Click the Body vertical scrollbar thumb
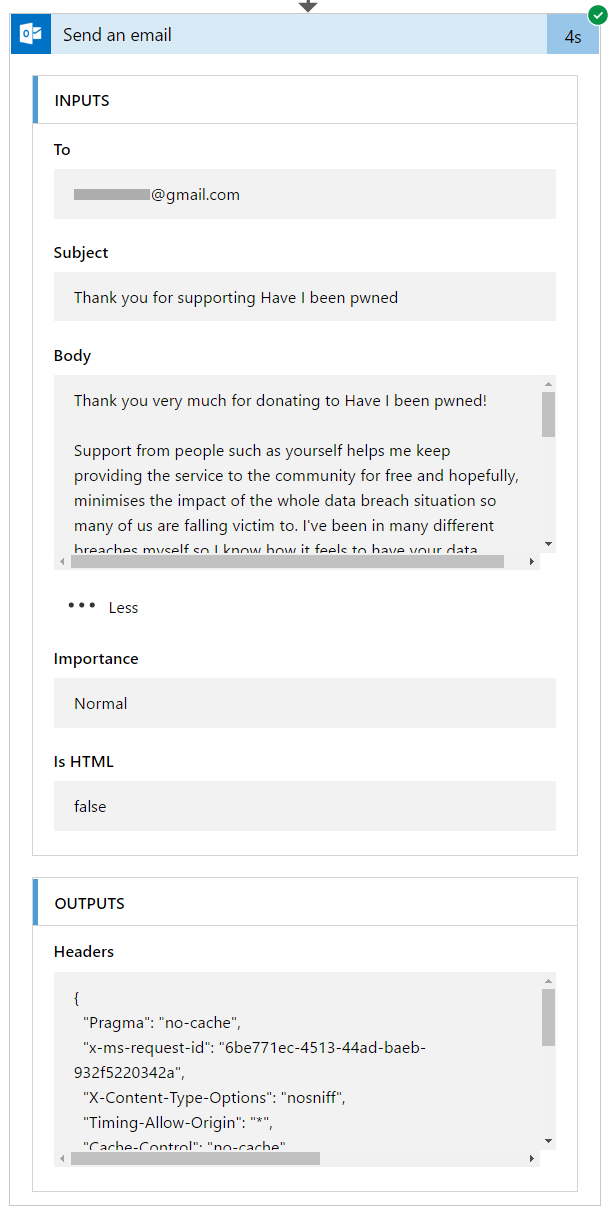The width and height of the screenshot is (610, 1214). point(548,414)
